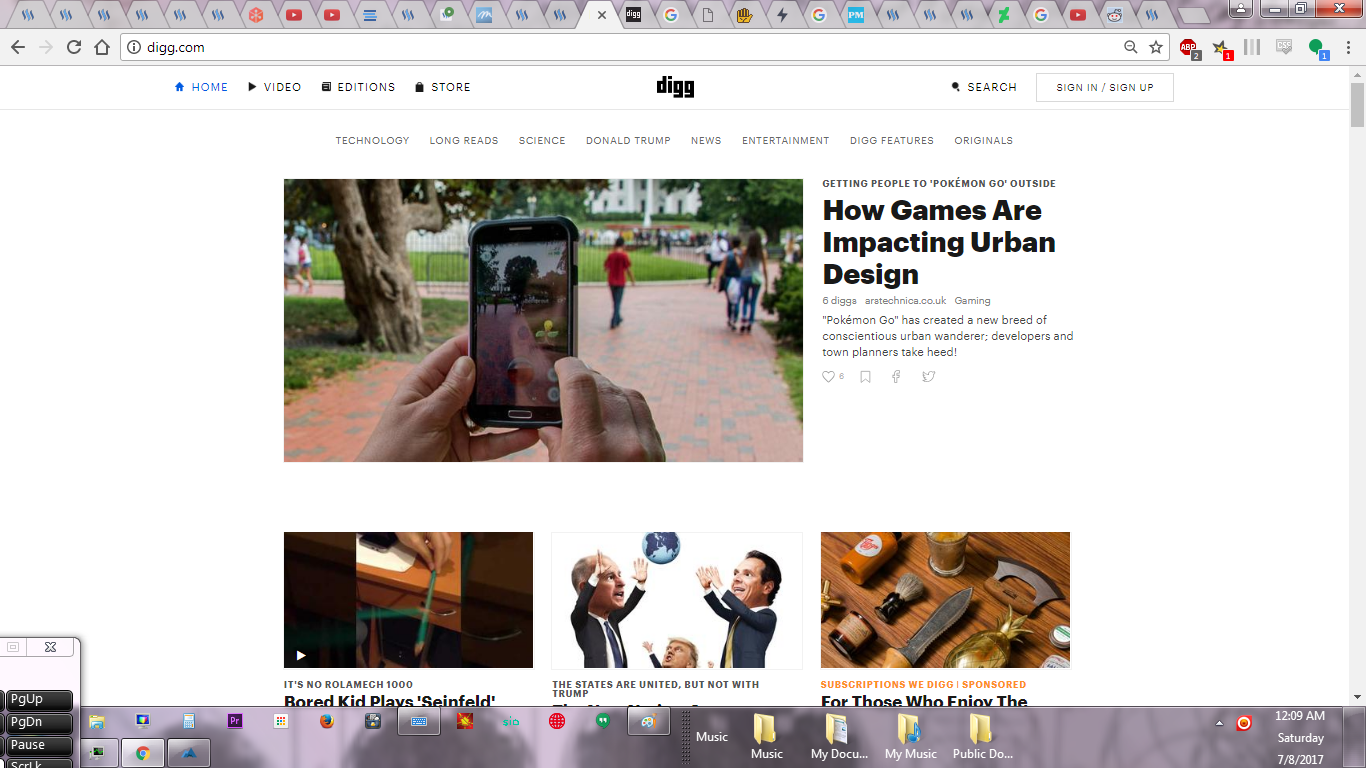1366x768 pixels.
Task: Open the green circle extension icon
Action: click(1317, 47)
